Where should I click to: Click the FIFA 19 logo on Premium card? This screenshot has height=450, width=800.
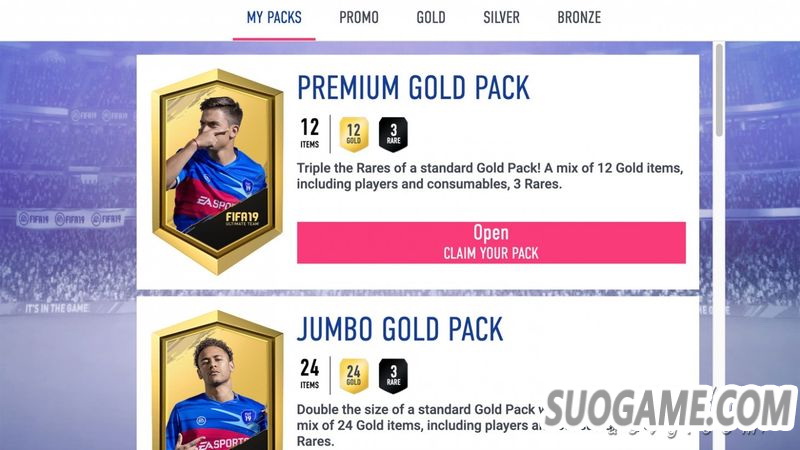(x=242, y=218)
